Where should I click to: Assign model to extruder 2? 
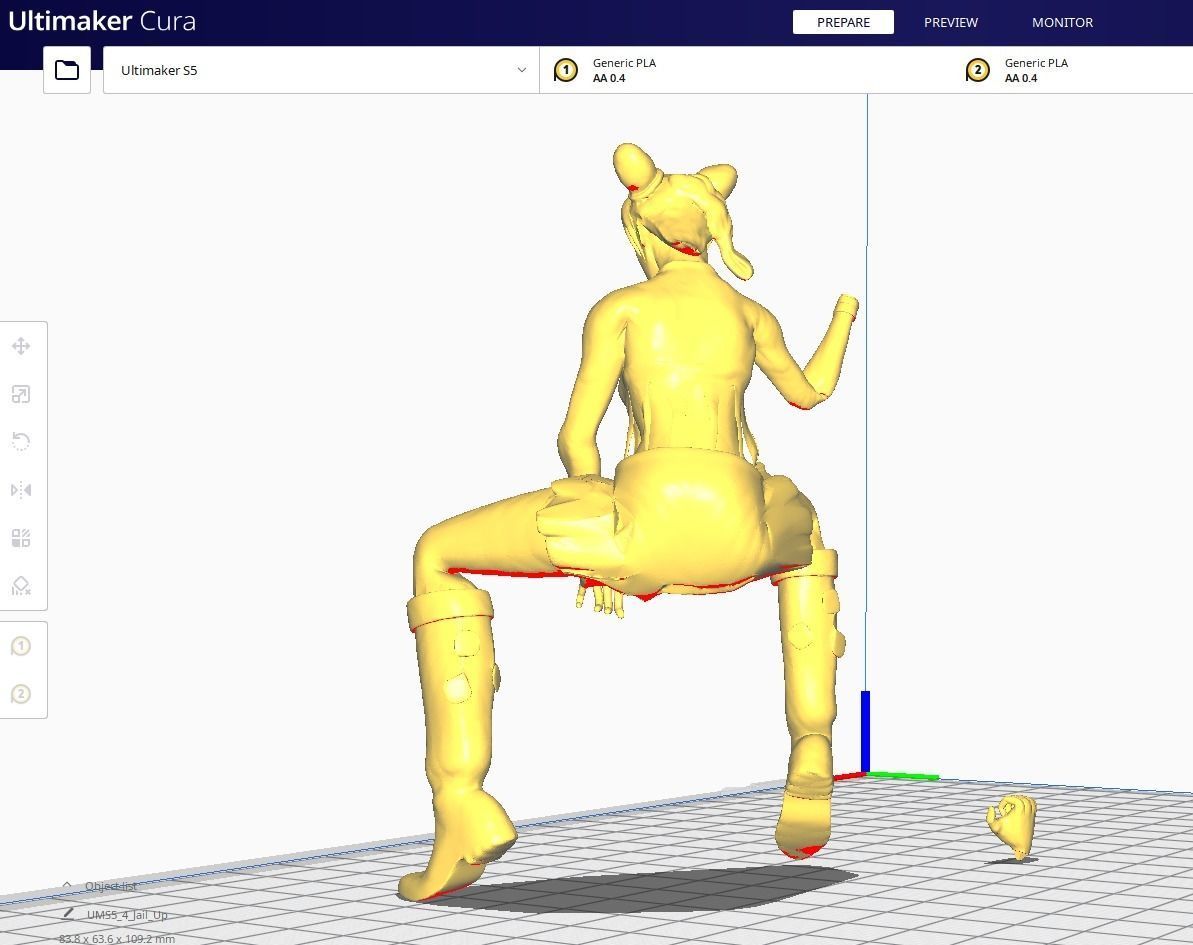tap(21, 694)
